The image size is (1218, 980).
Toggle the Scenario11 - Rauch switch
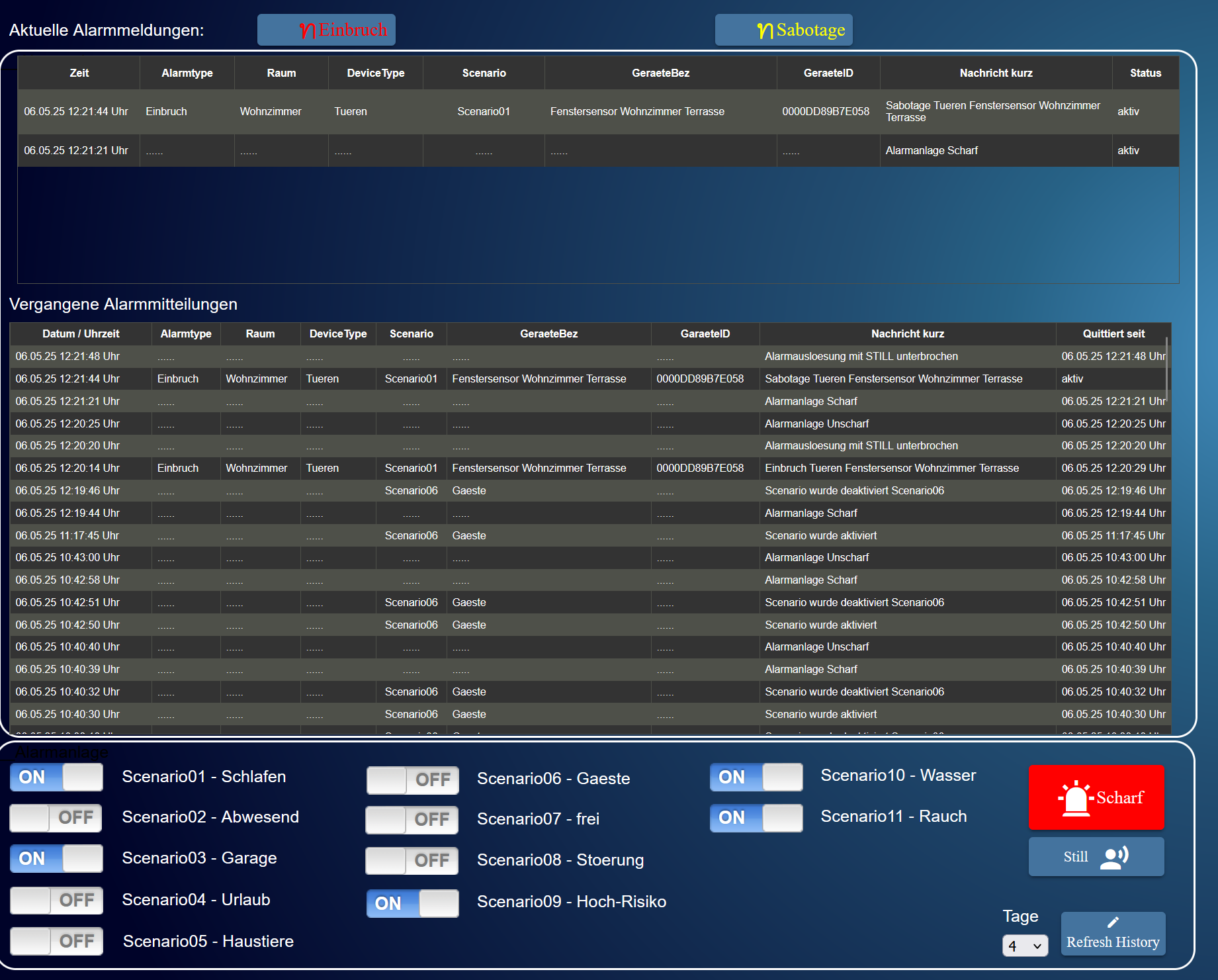point(756,818)
